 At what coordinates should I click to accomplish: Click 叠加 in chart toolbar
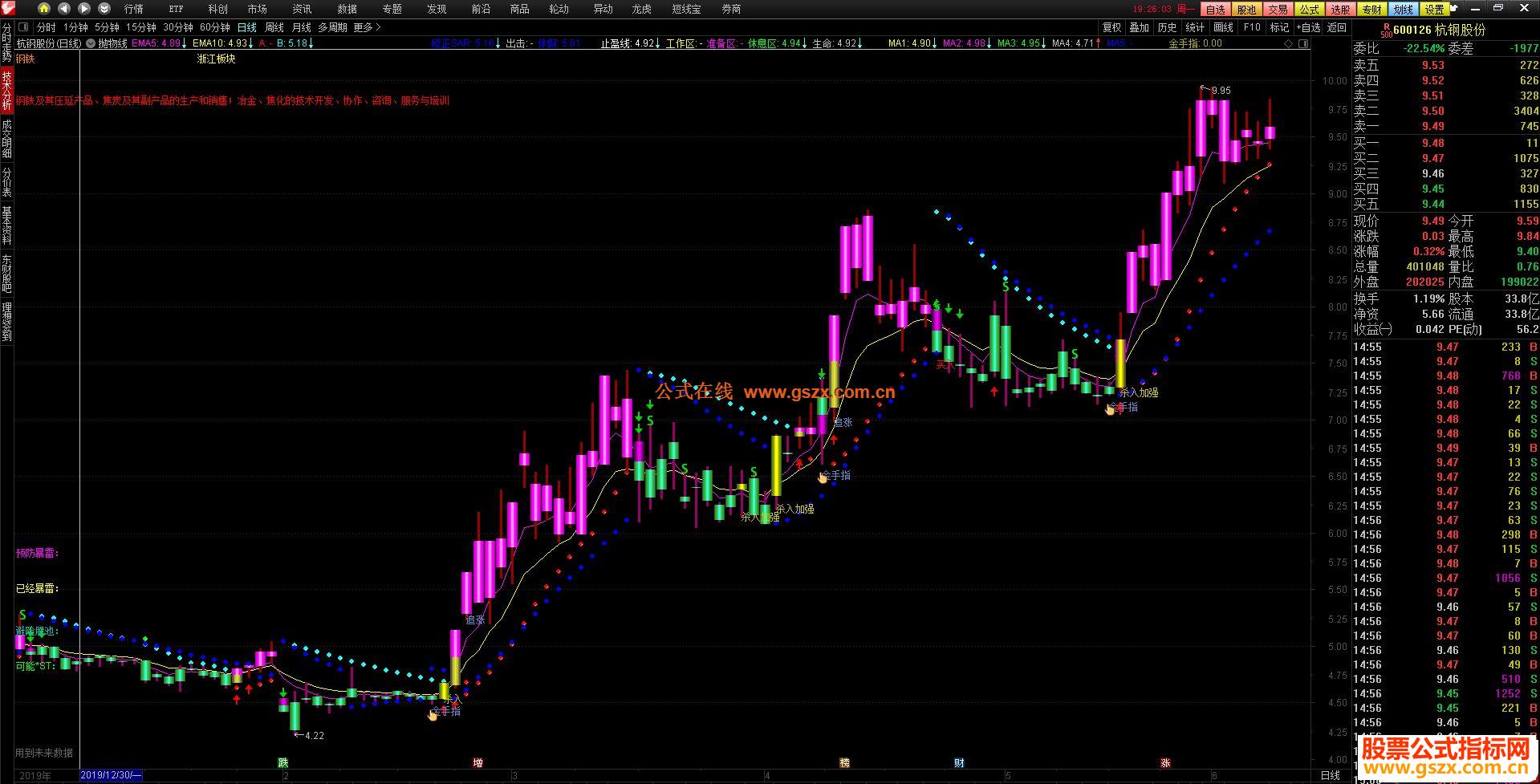1139,27
